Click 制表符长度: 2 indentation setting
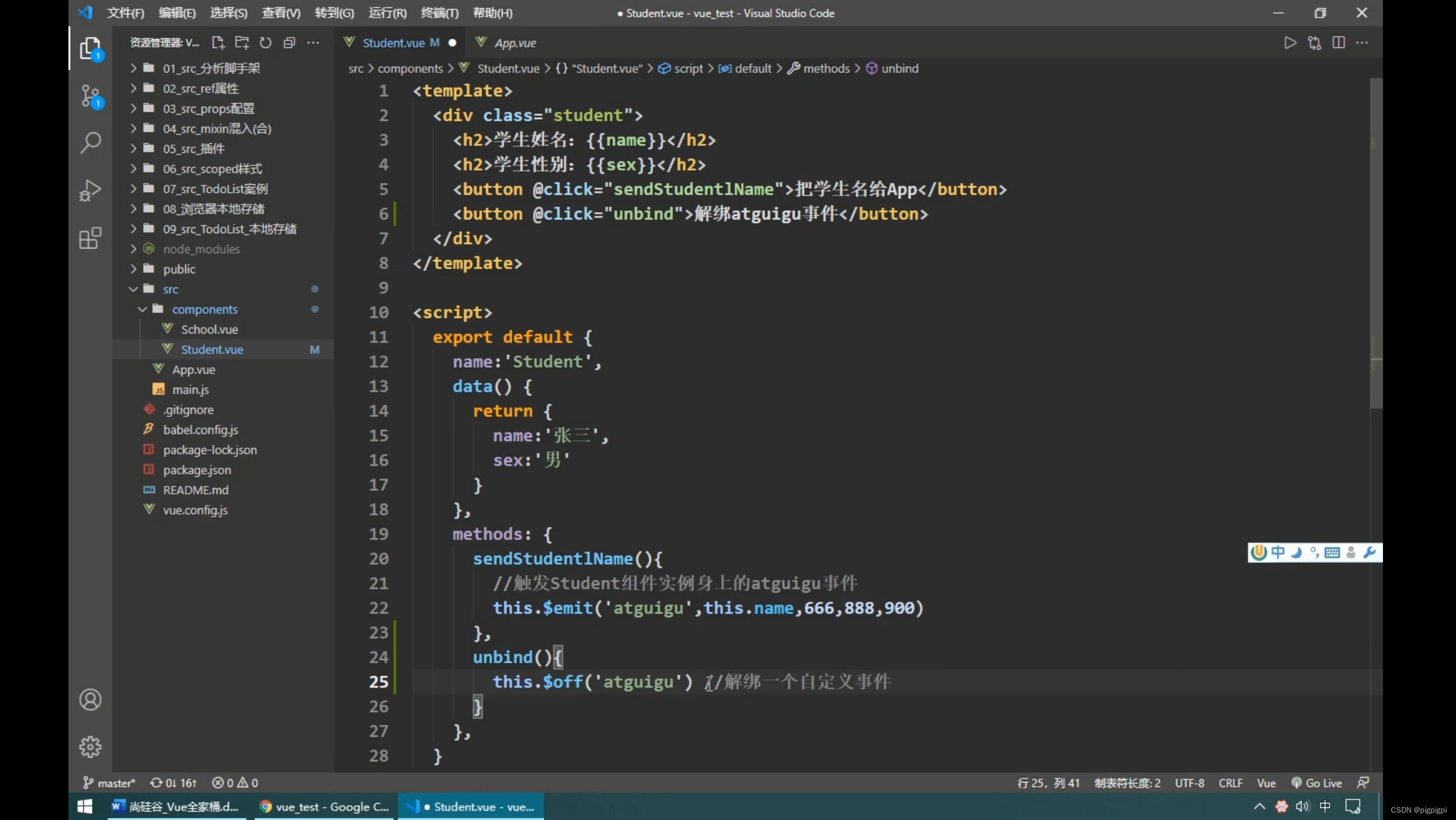This screenshot has height=820, width=1456. pos(1127,783)
